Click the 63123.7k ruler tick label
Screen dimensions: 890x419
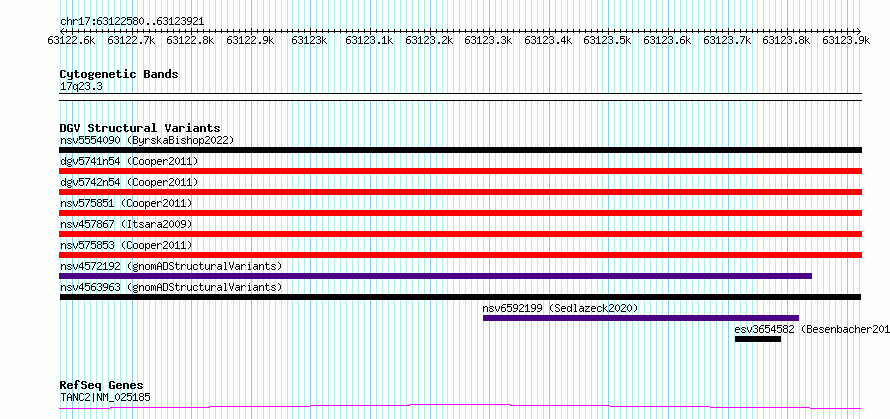727,40
